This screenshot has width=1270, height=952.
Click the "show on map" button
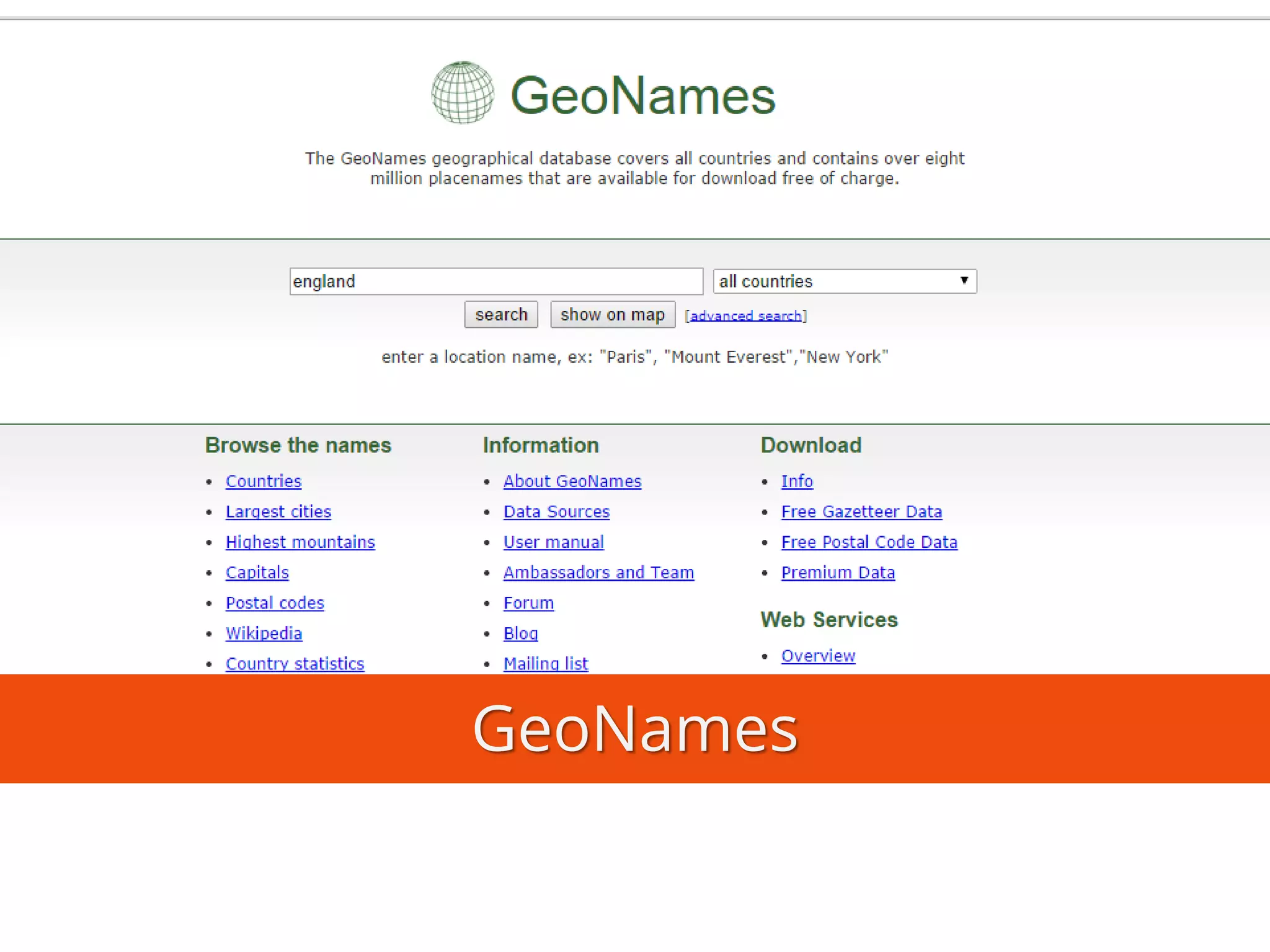coord(613,315)
